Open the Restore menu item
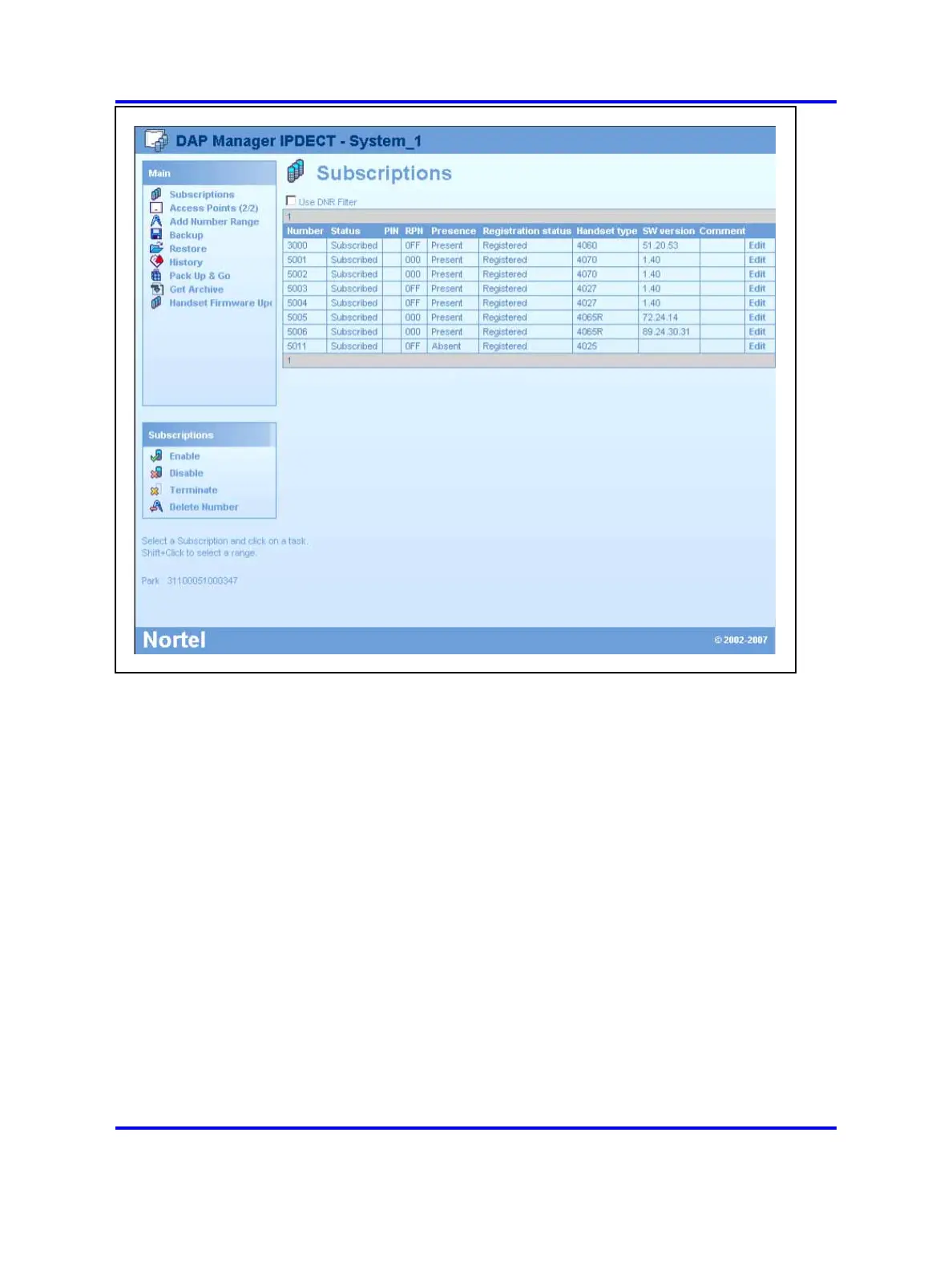952x1270 pixels. [x=188, y=249]
